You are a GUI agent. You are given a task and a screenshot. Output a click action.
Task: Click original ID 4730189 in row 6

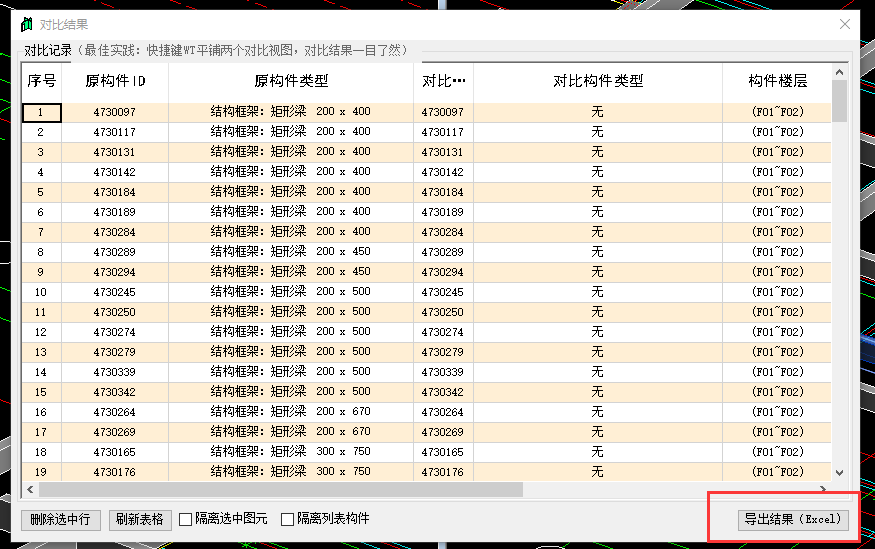115,212
